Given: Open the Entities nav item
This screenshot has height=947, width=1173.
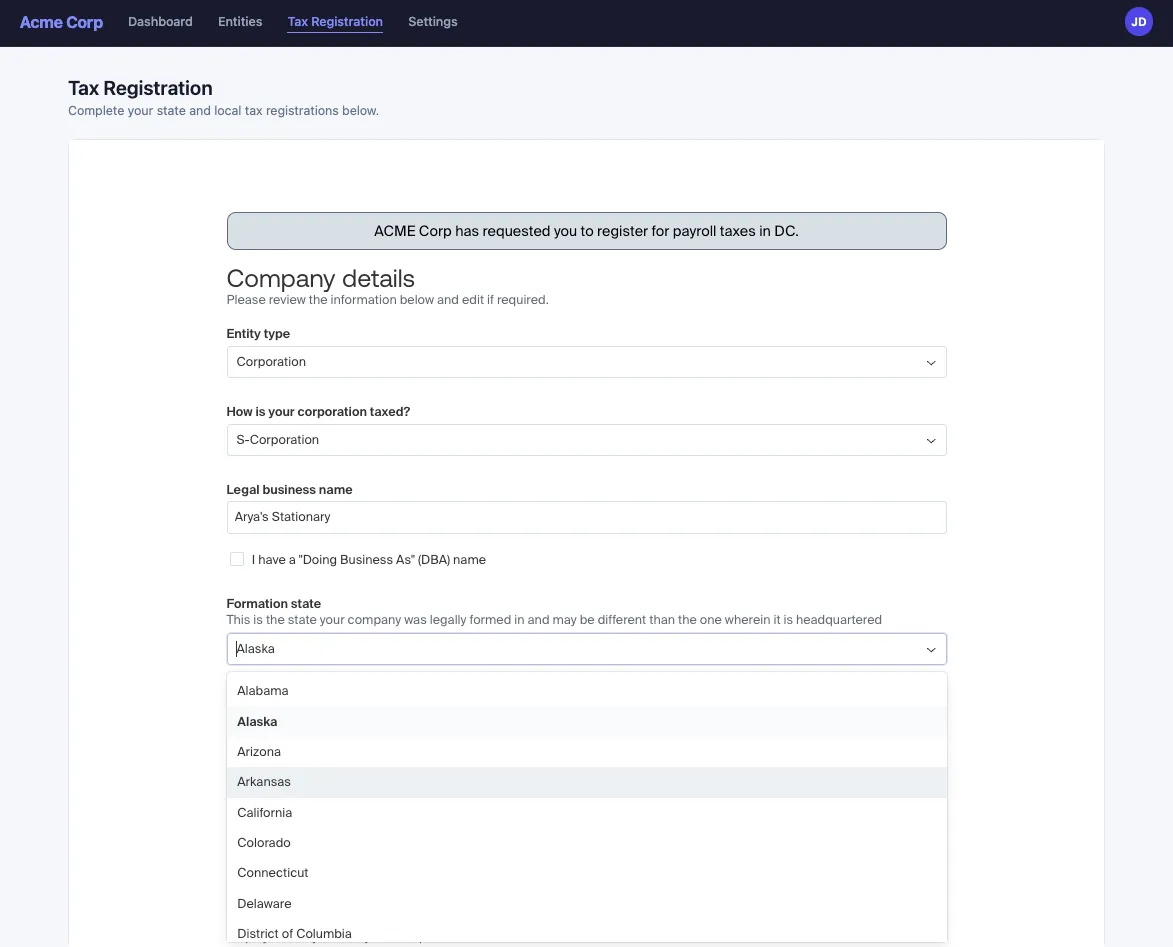Looking at the screenshot, I should coord(240,22).
